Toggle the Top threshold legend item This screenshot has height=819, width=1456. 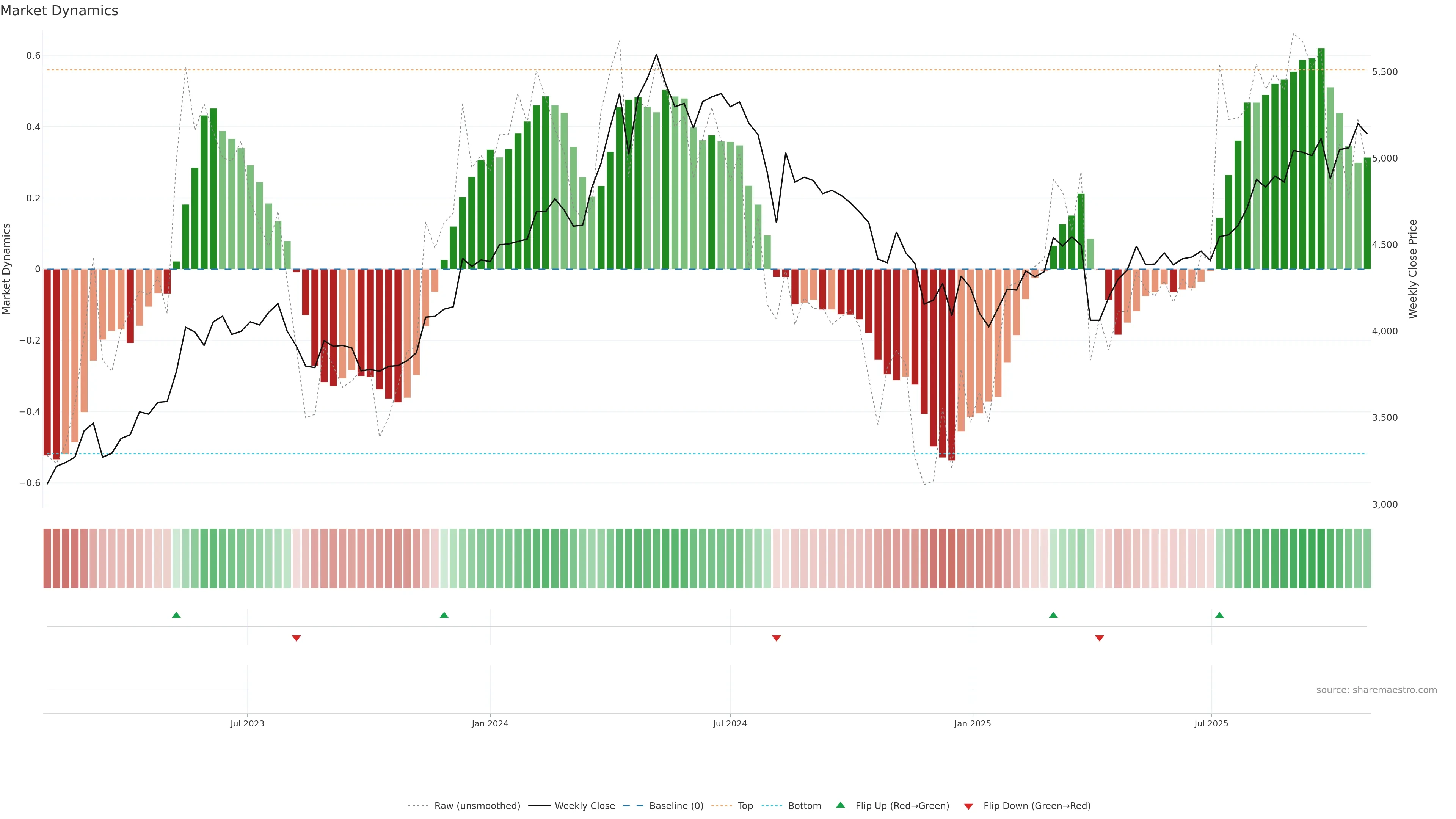coord(745,806)
